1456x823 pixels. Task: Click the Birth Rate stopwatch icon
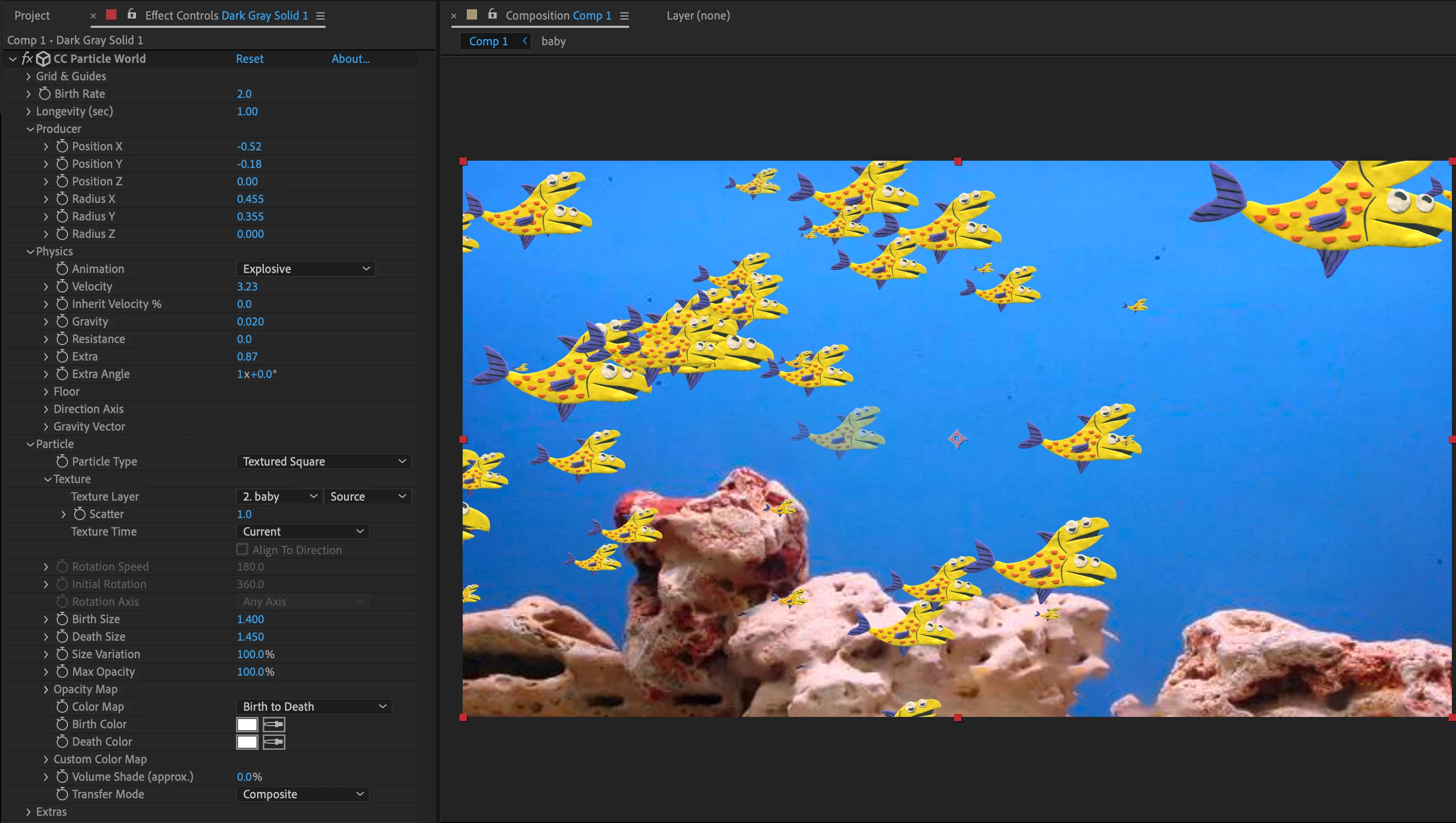point(45,94)
